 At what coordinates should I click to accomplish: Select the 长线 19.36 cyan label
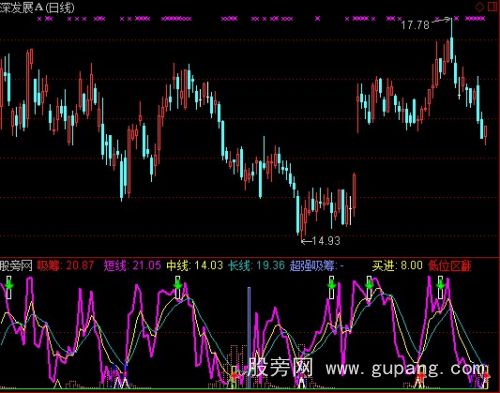(257, 266)
